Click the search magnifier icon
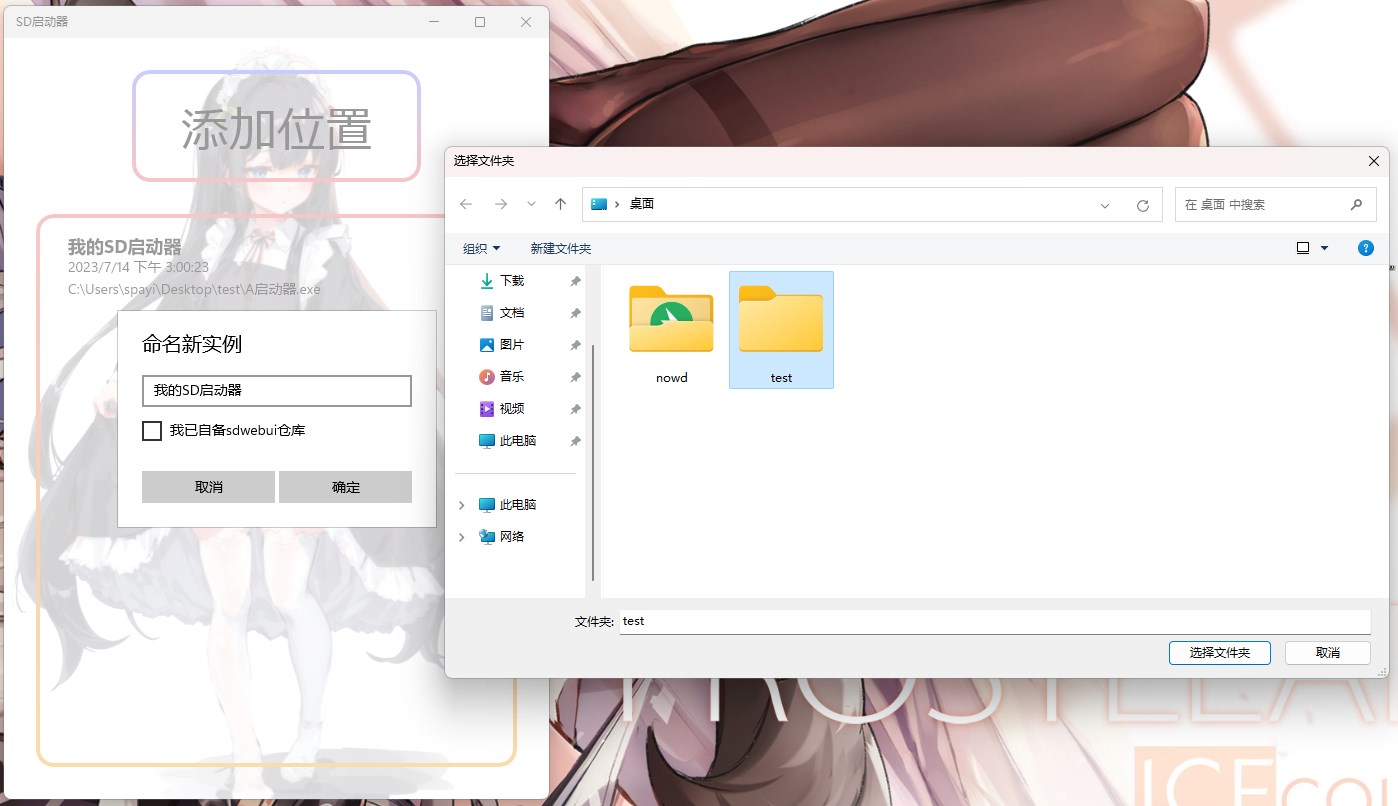Image resolution: width=1398 pixels, height=806 pixels. (x=1356, y=204)
